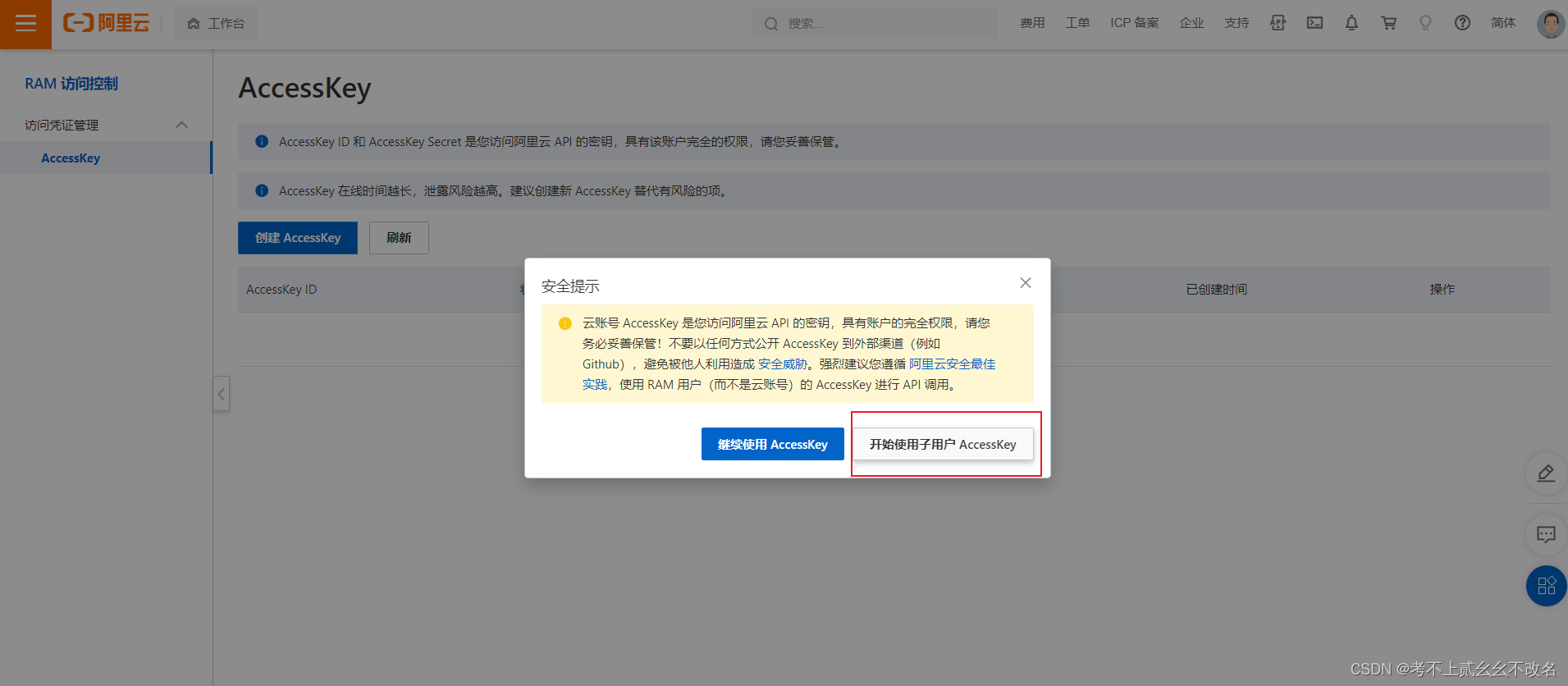Switch language via 简体

click(x=1503, y=23)
